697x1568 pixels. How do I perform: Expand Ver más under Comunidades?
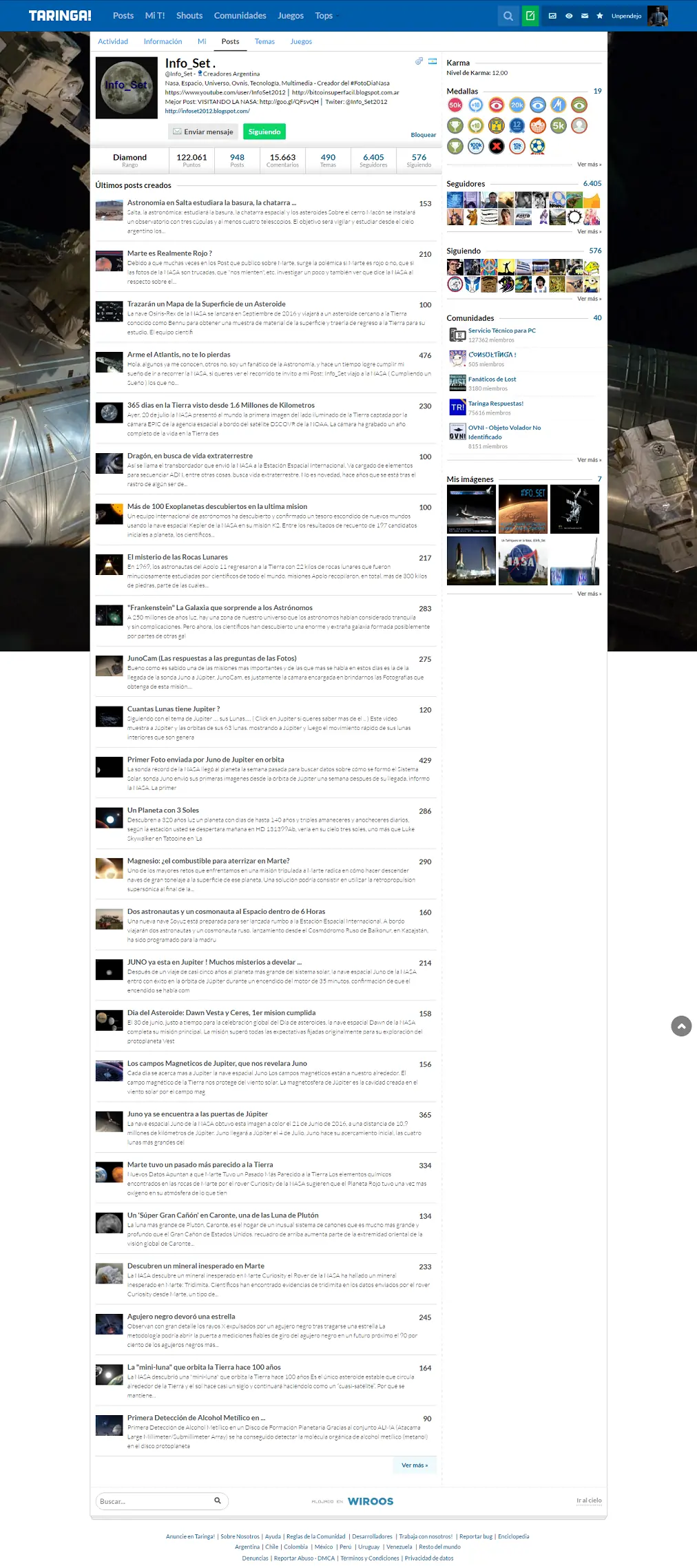[589, 460]
